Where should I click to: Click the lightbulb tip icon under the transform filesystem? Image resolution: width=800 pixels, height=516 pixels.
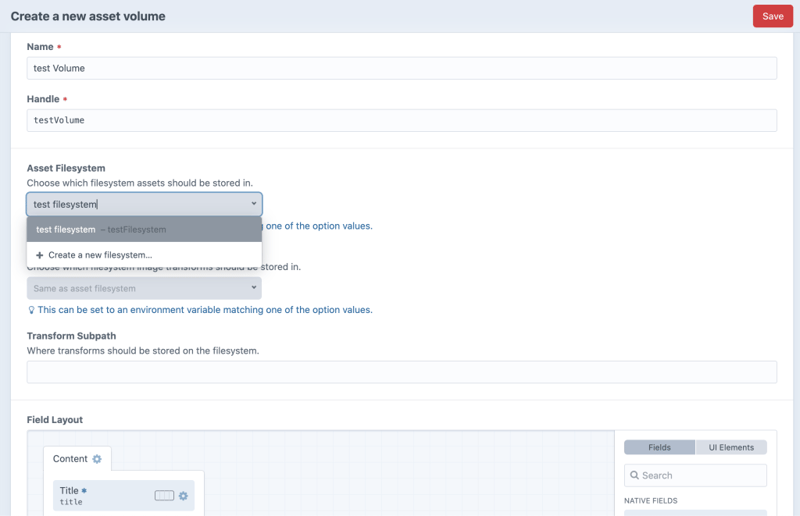pyautogui.click(x=31, y=310)
